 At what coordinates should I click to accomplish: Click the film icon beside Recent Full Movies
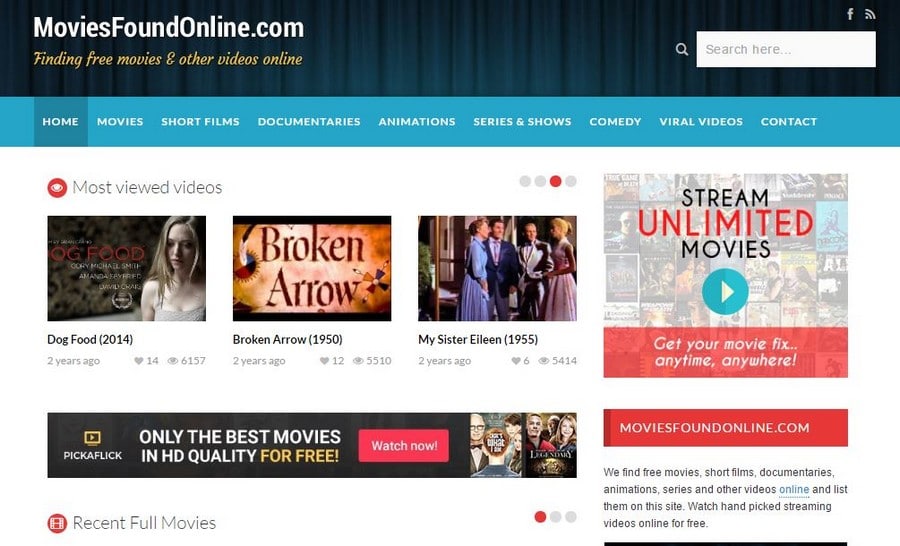click(x=57, y=523)
